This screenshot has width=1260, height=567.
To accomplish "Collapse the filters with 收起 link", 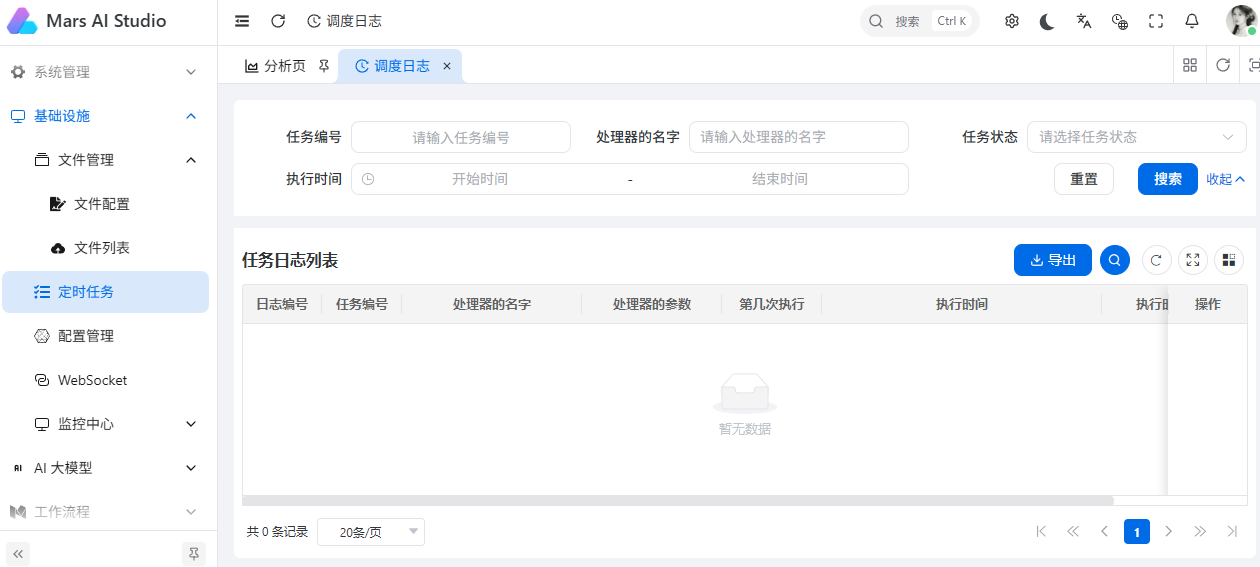I will (x=1225, y=179).
